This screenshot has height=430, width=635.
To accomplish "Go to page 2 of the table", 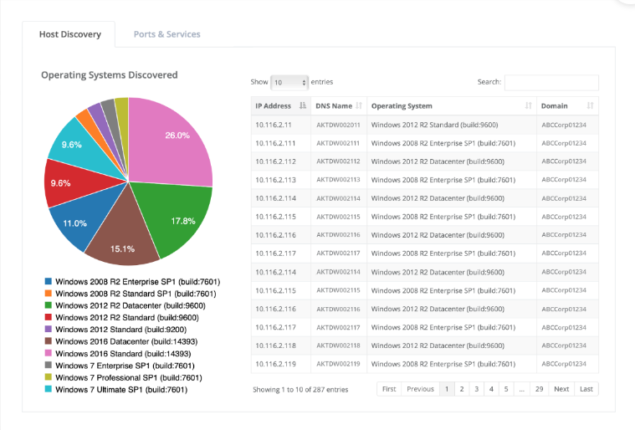I will (x=461, y=389).
